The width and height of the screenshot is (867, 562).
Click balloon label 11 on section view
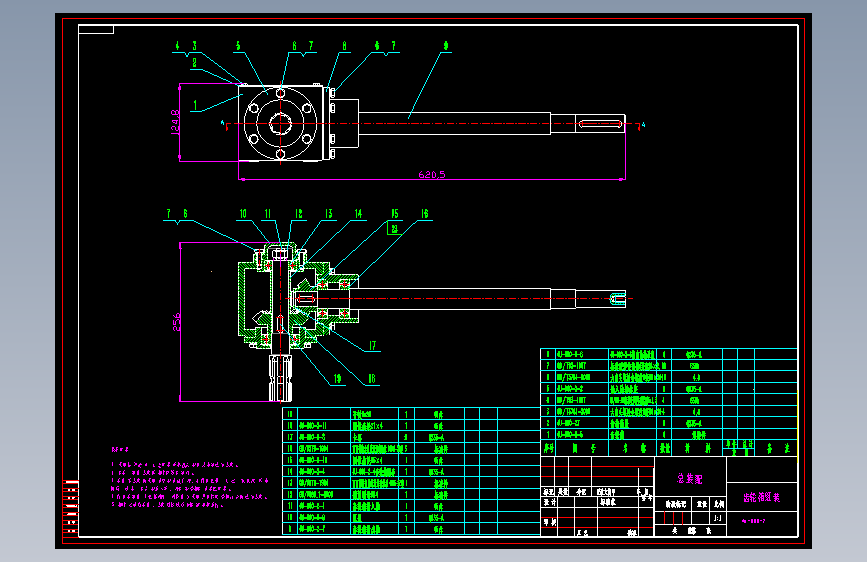(268, 214)
